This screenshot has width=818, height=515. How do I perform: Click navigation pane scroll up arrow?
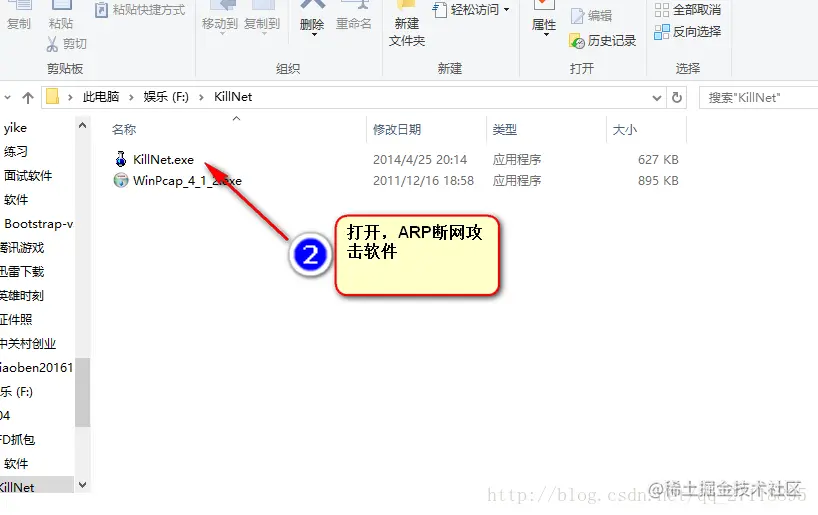[82, 125]
